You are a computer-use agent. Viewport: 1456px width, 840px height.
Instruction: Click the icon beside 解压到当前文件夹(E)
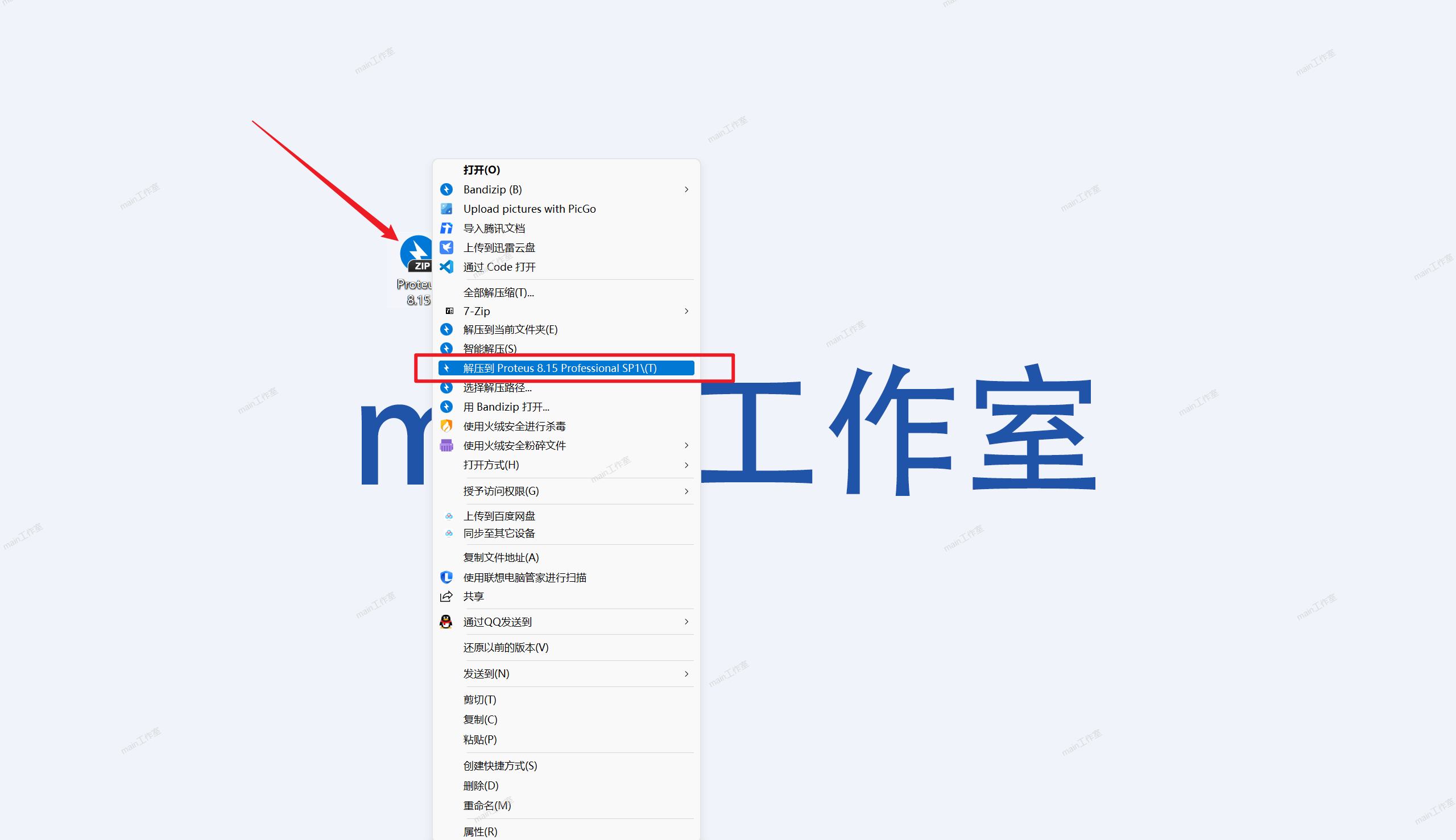click(446, 329)
